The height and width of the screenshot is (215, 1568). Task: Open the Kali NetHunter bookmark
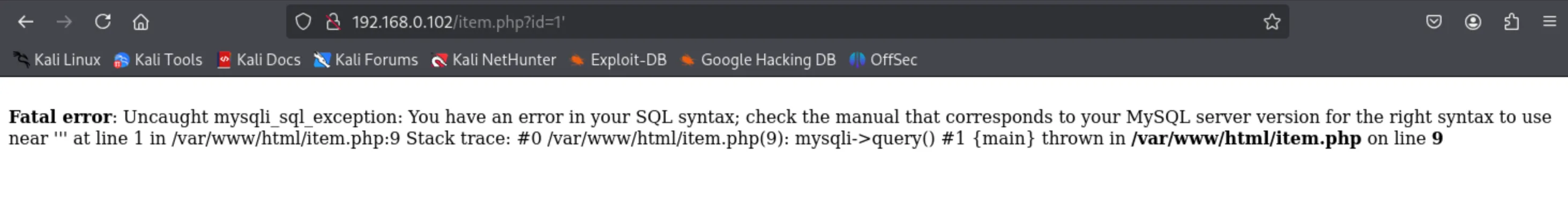coord(494,60)
